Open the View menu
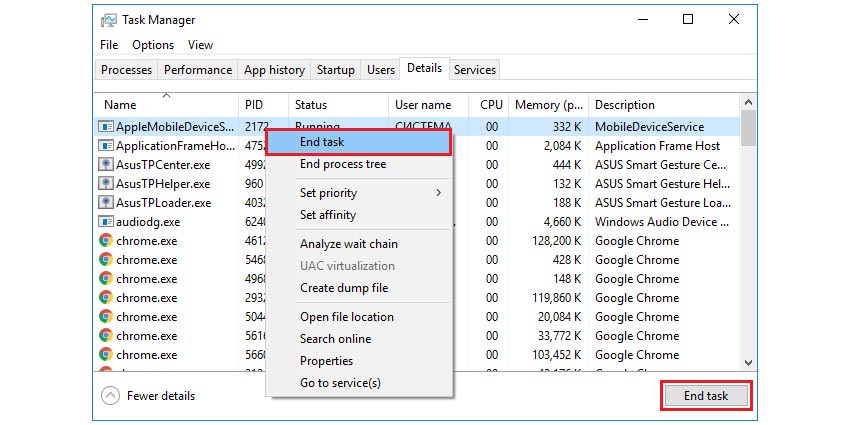This screenshot has width=850, height=425. 200,45
